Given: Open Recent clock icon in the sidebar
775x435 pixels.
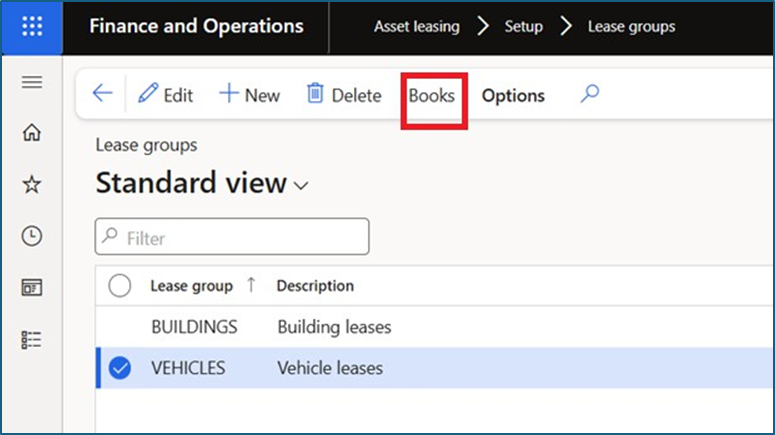Looking at the screenshot, I should click(32, 236).
